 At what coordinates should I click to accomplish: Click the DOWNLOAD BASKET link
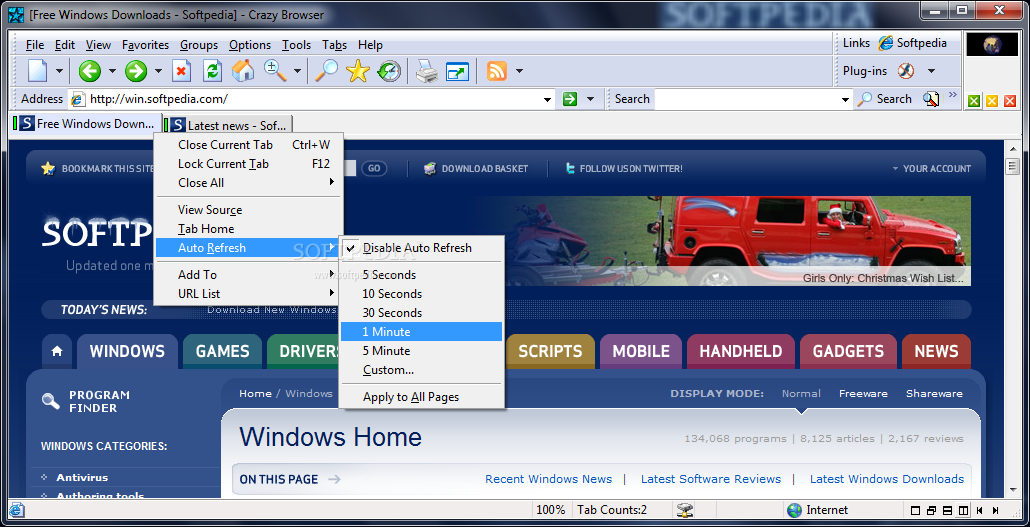(x=476, y=168)
